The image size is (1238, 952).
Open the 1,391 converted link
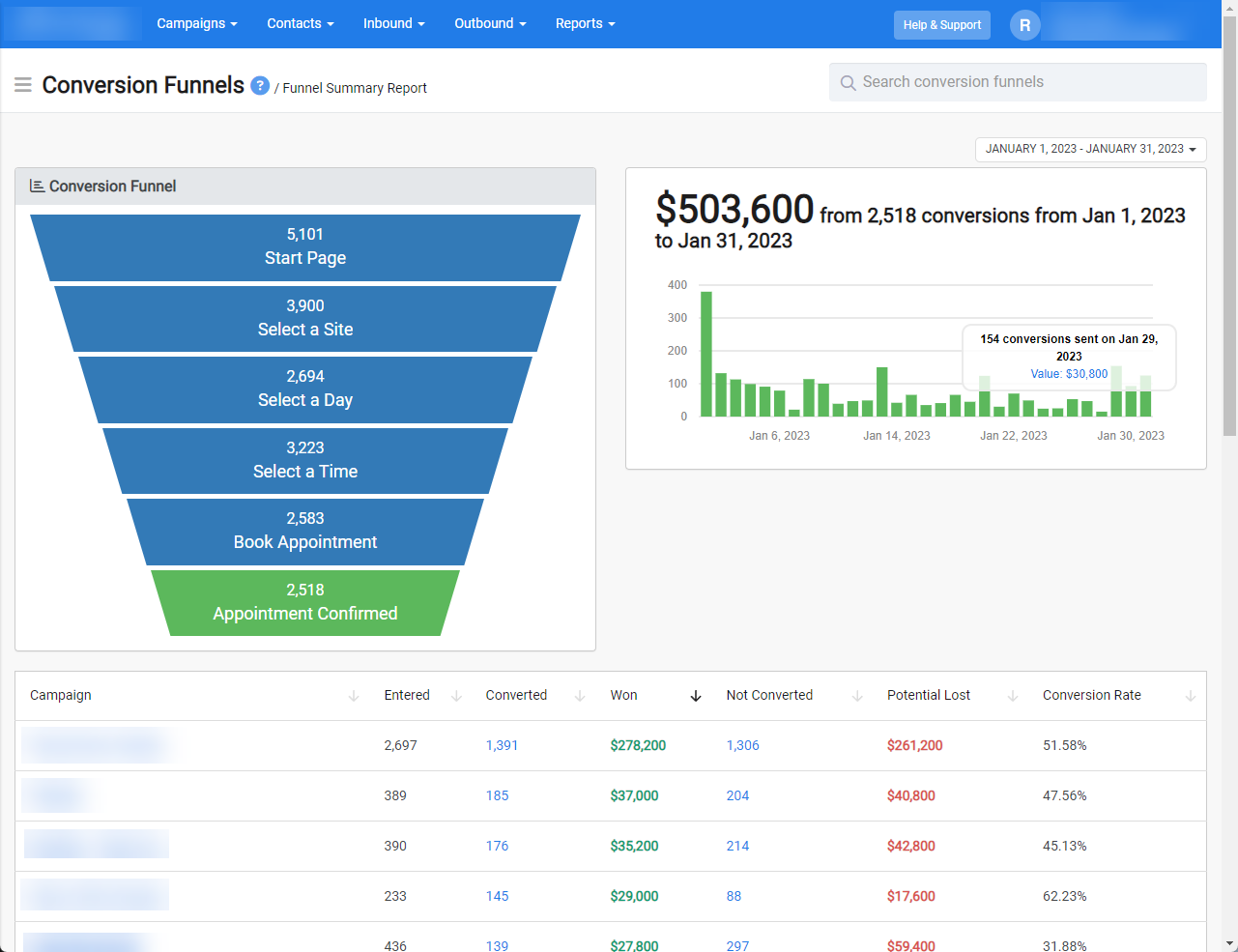502,745
